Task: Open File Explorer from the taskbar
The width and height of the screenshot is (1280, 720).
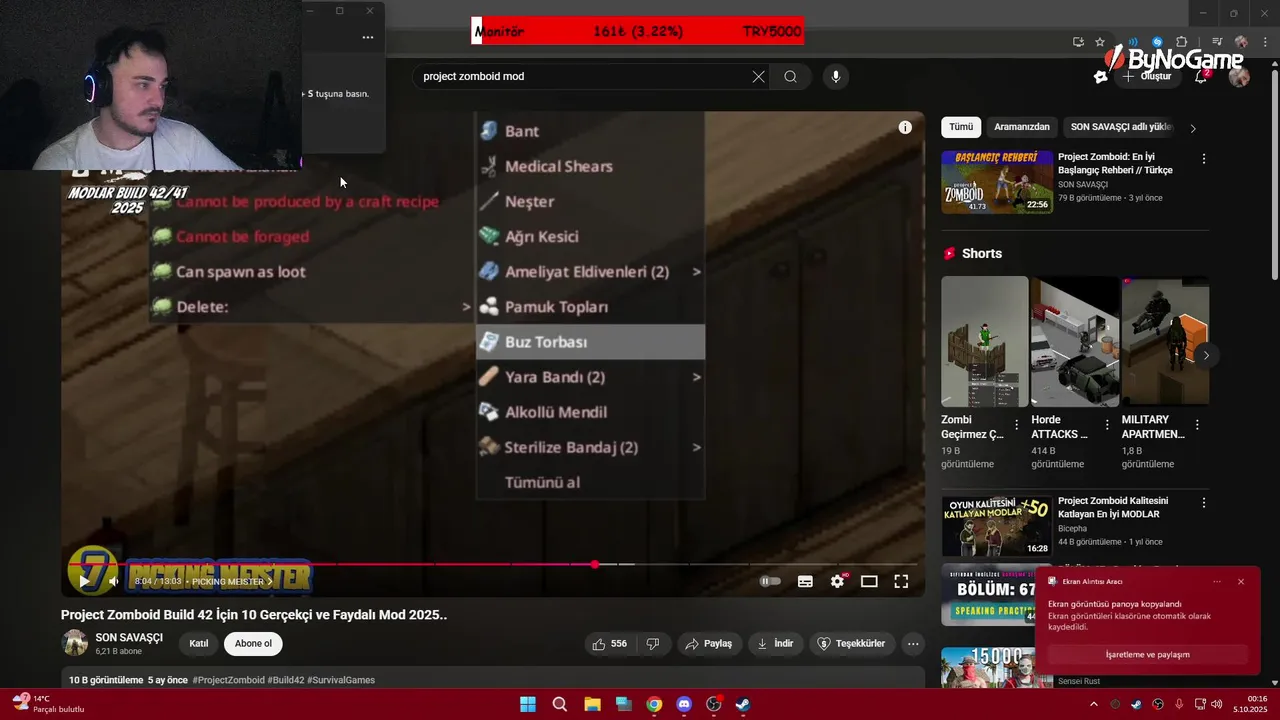Action: click(591, 704)
